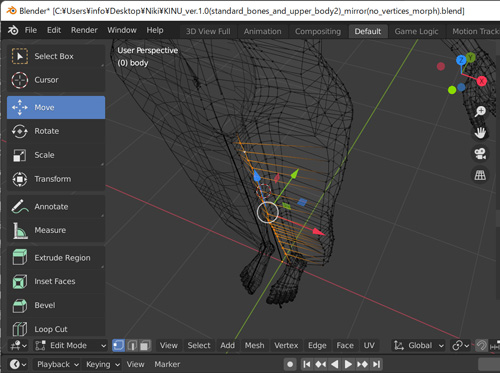Enable edge select mode

(132, 346)
